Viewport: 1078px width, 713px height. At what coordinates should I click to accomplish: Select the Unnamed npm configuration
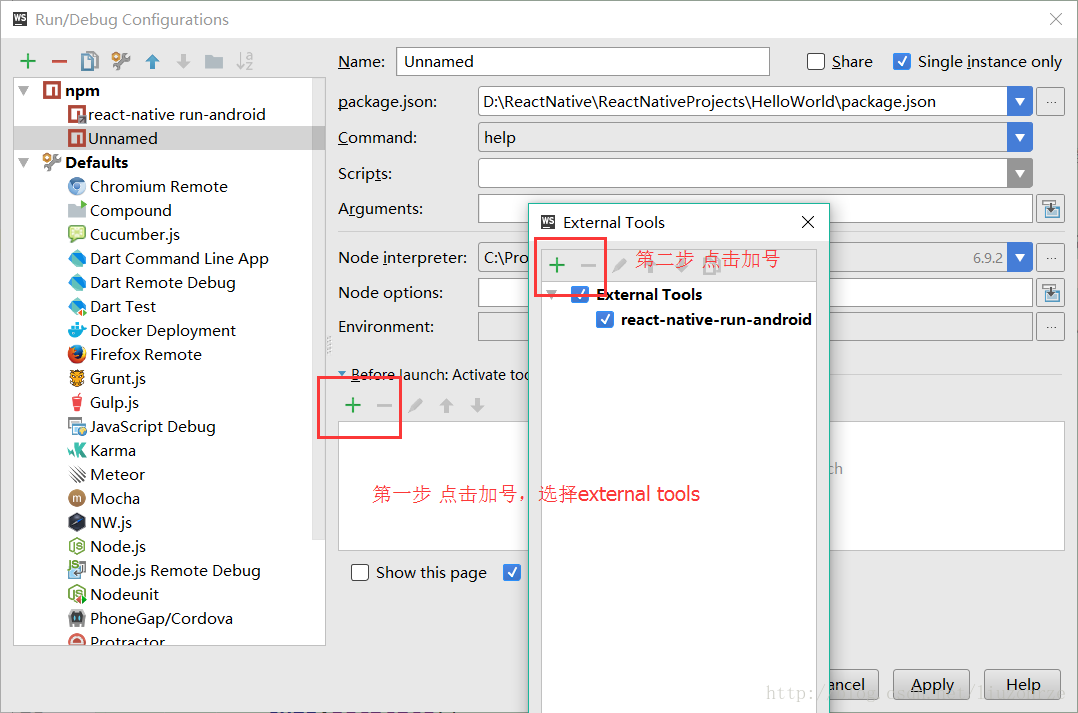(x=113, y=138)
